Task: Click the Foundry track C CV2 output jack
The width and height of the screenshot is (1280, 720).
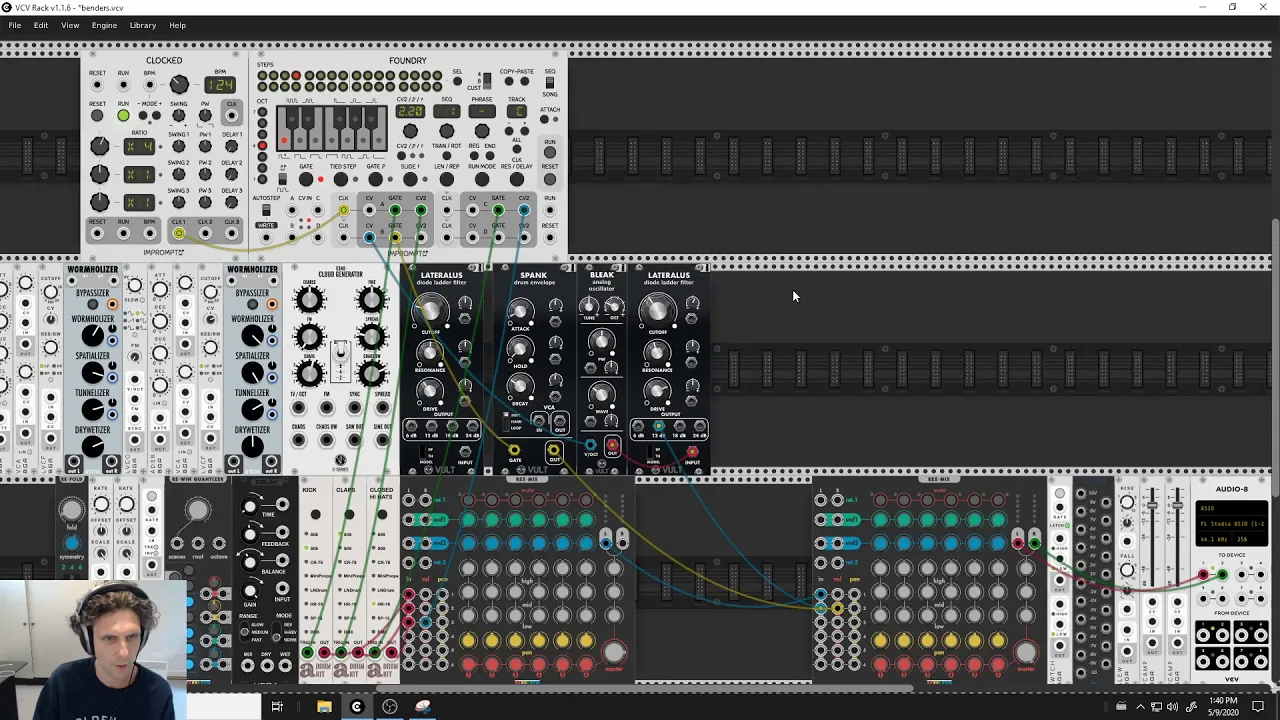Action: pos(524,209)
